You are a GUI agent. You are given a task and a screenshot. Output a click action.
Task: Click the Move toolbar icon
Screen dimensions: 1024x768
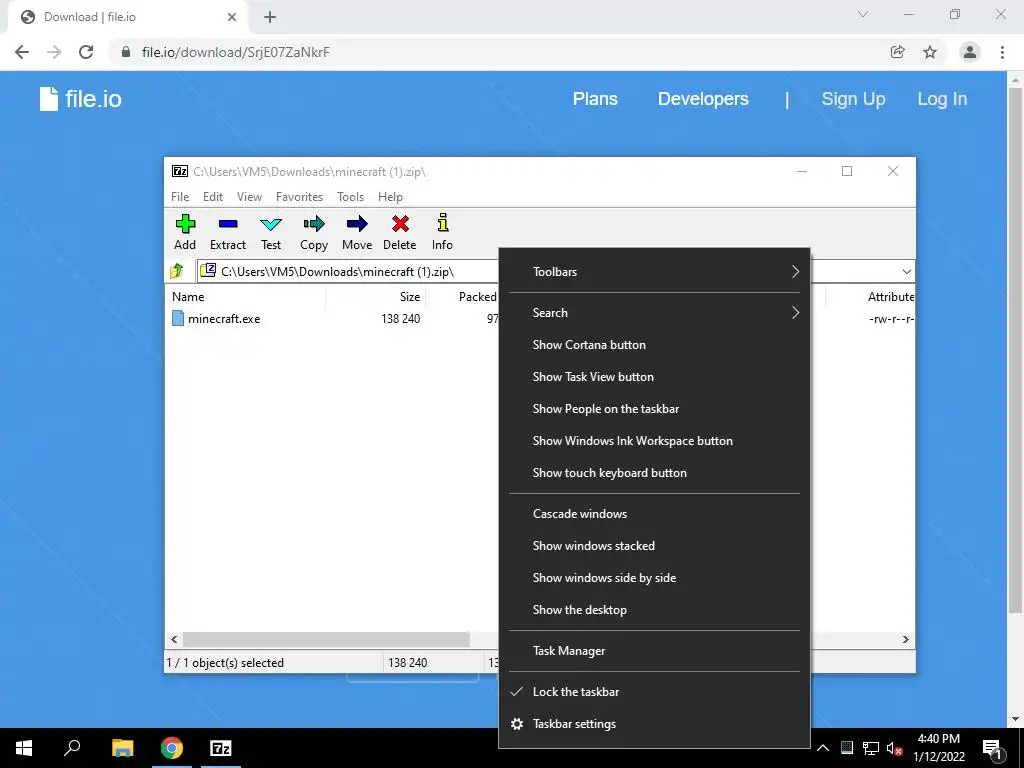pos(357,232)
